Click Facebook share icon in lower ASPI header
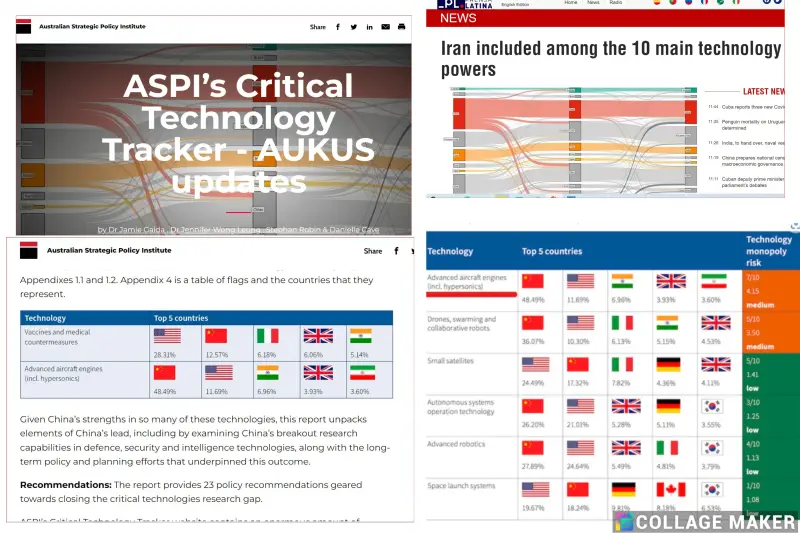This screenshot has width=800, height=533. tap(397, 251)
